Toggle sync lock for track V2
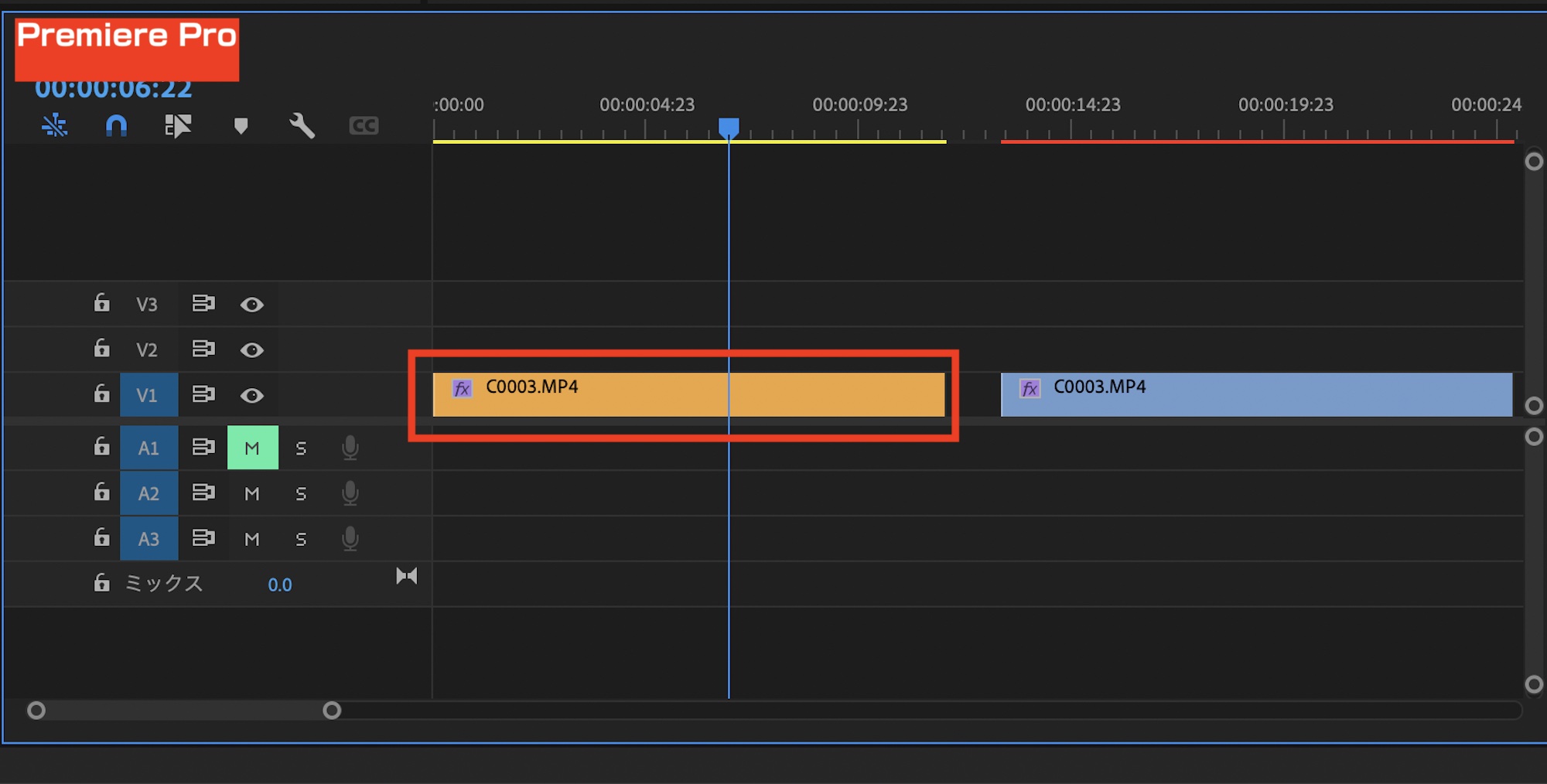This screenshot has height=784, width=1547. (203, 349)
